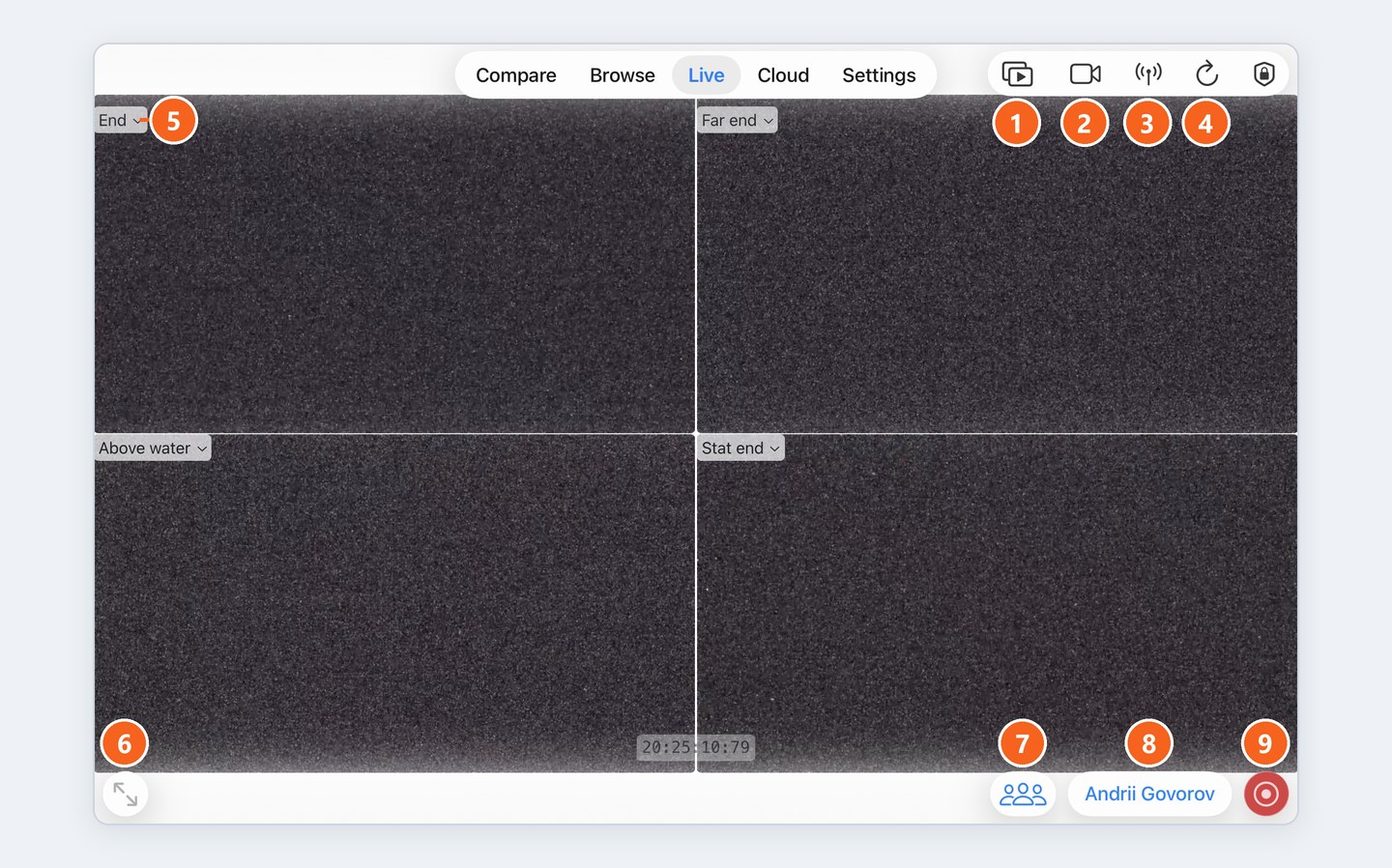Click the broadcast antenna icon
This screenshot has height=868, width=1392.
coord(1147,73)
